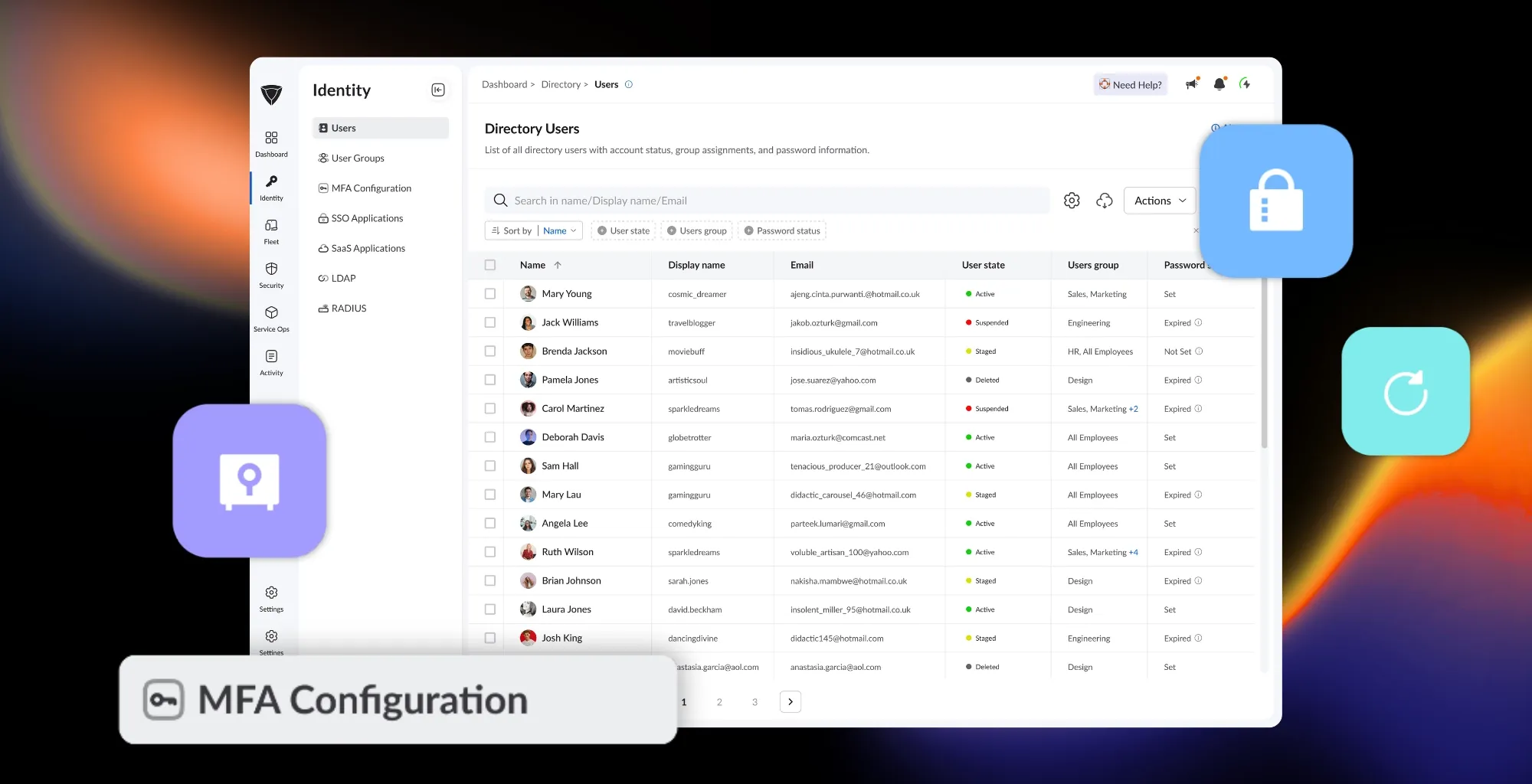Focus the name/Display name/Email search field
Screen dimensions: 1532x784
tap(767, 201)
